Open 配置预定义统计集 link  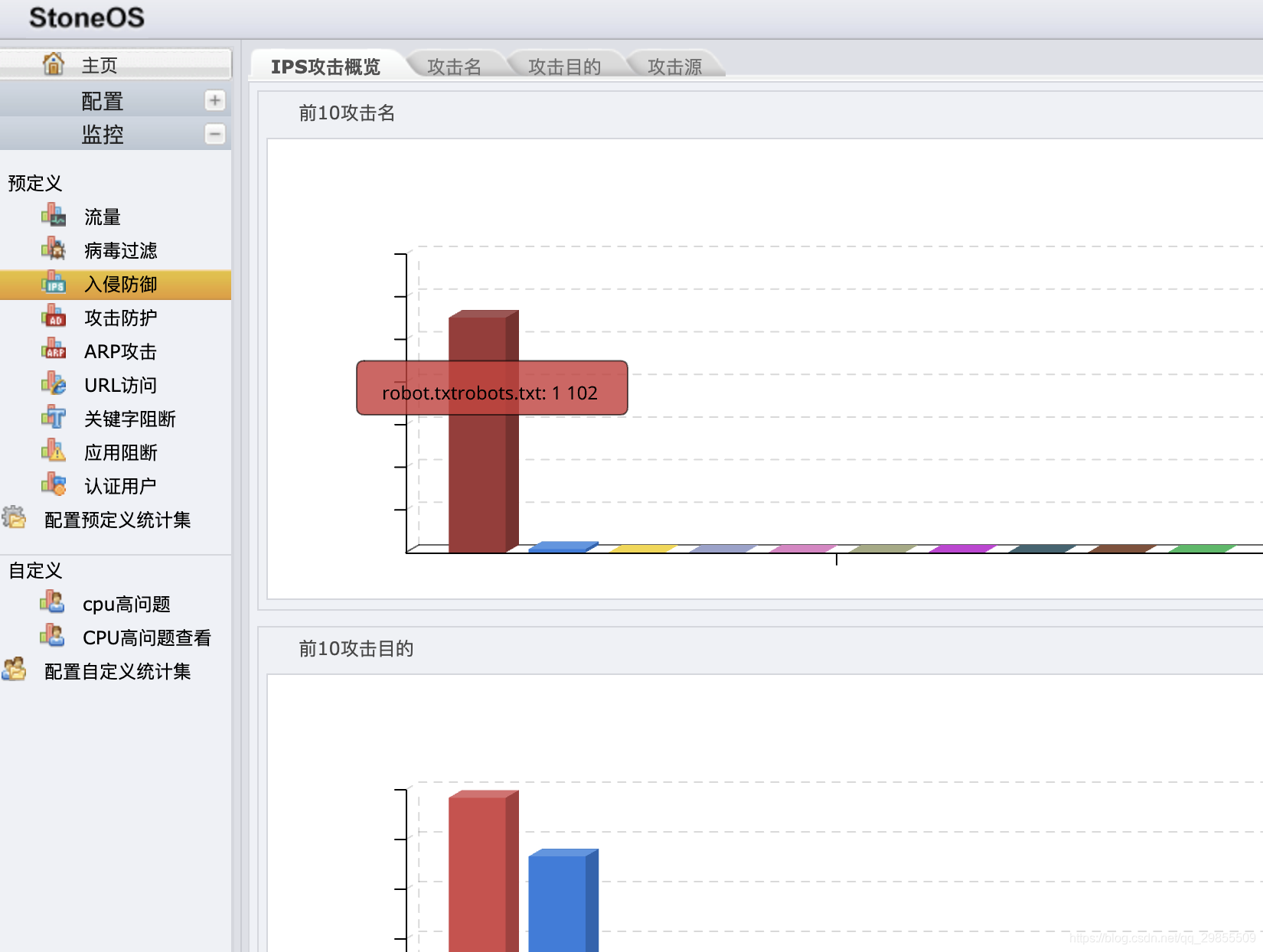118,520
